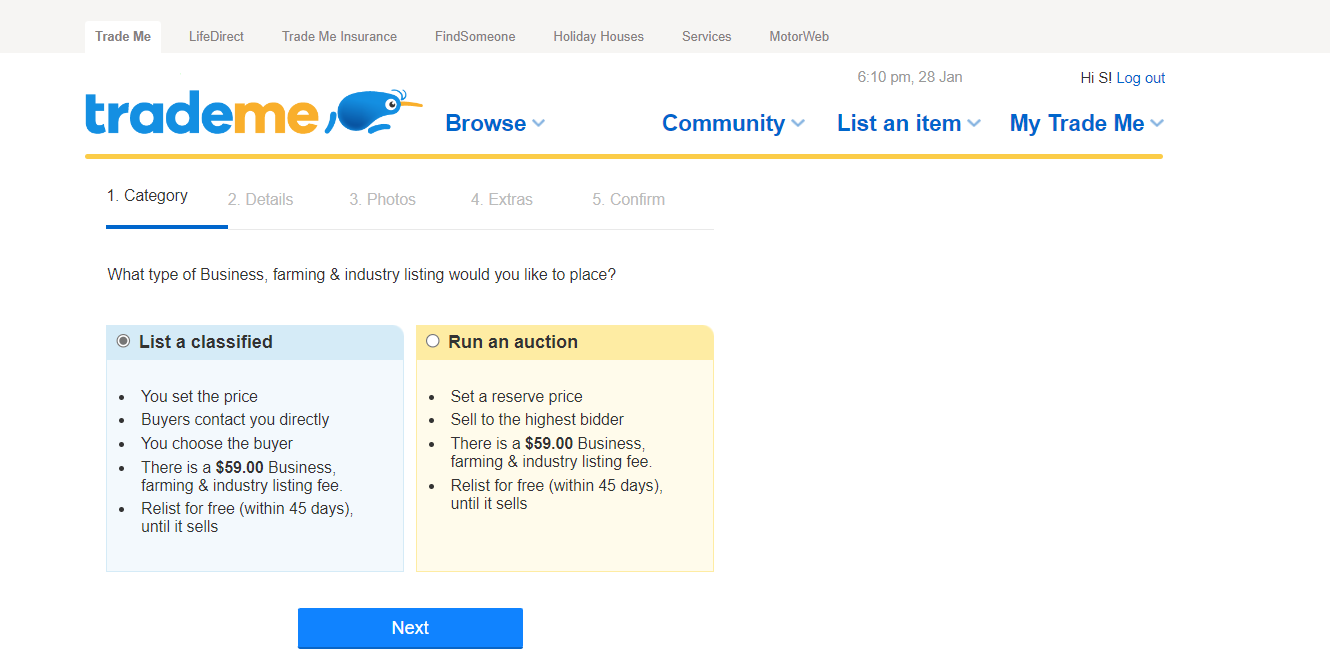Go to the FindSomeone tab

point(475,37)
